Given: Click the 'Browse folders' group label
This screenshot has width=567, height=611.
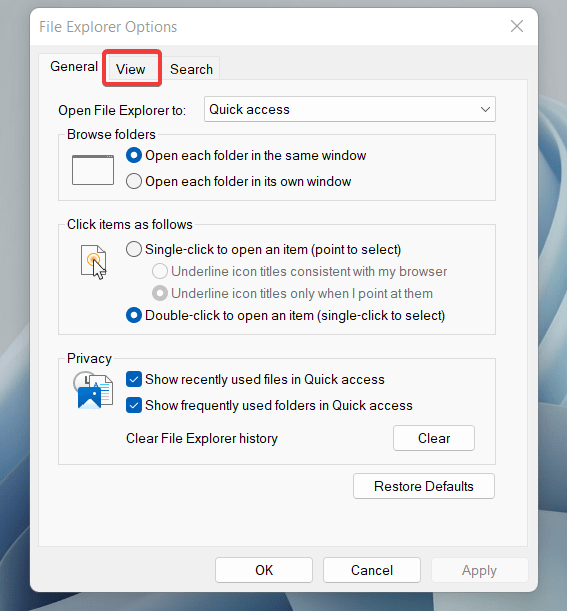Looking at the screenshot, I should coord(111,134).
